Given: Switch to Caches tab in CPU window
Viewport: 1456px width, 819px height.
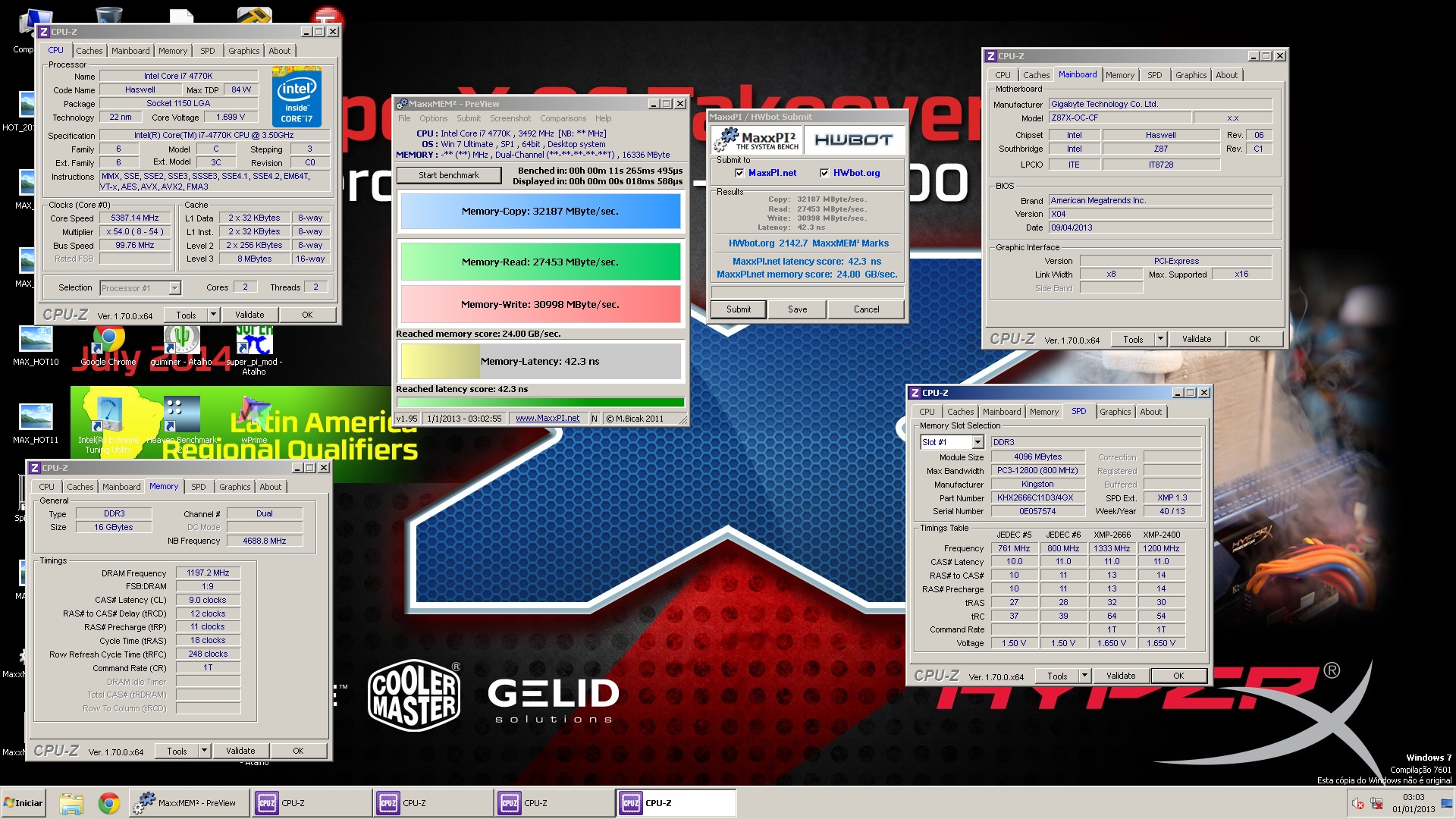Looking at the screenshot, I should tap(89, 51).
